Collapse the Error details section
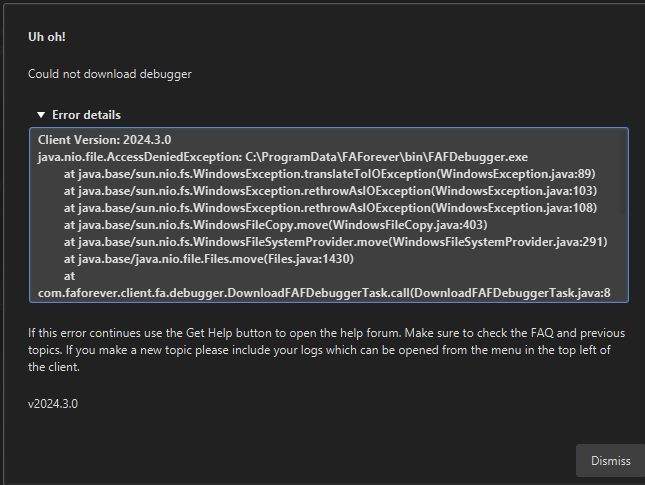Image resolution: width=645 pixels, height=485 pixels. pos(41,115)
